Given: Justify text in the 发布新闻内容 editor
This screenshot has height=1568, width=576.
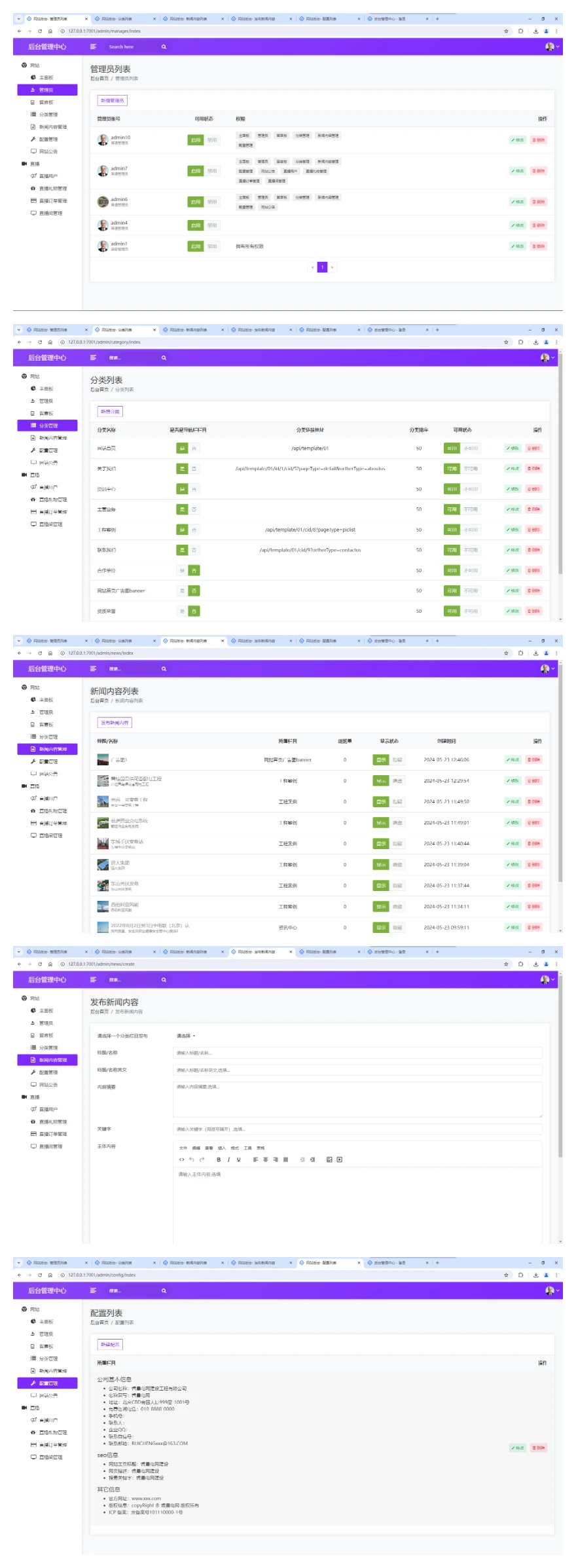Looking at the screenshot, I should coord(285,1159).
